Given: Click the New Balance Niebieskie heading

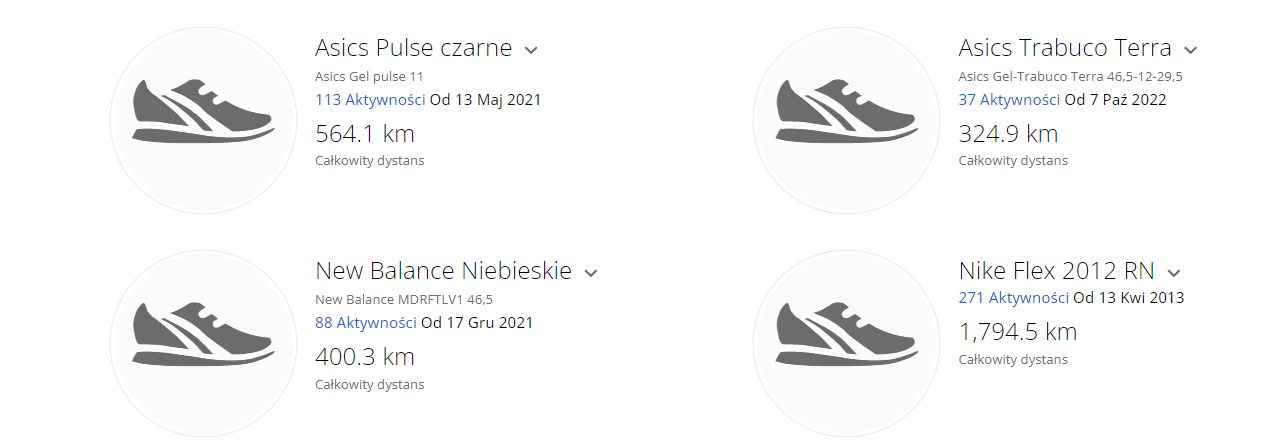Looking at the screenshot, I should [x=444, y=271].
